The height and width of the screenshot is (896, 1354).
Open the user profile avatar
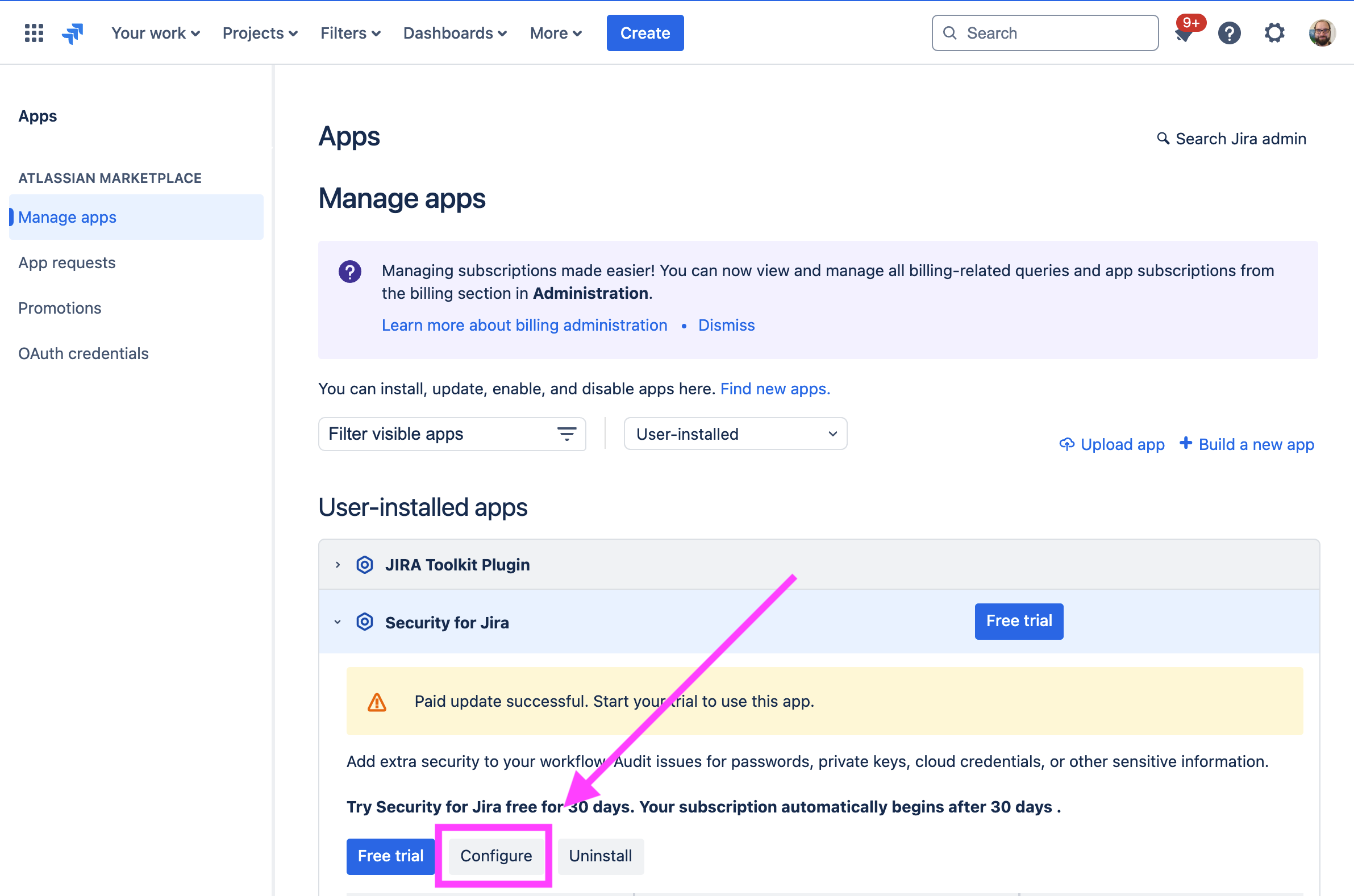1322,33
